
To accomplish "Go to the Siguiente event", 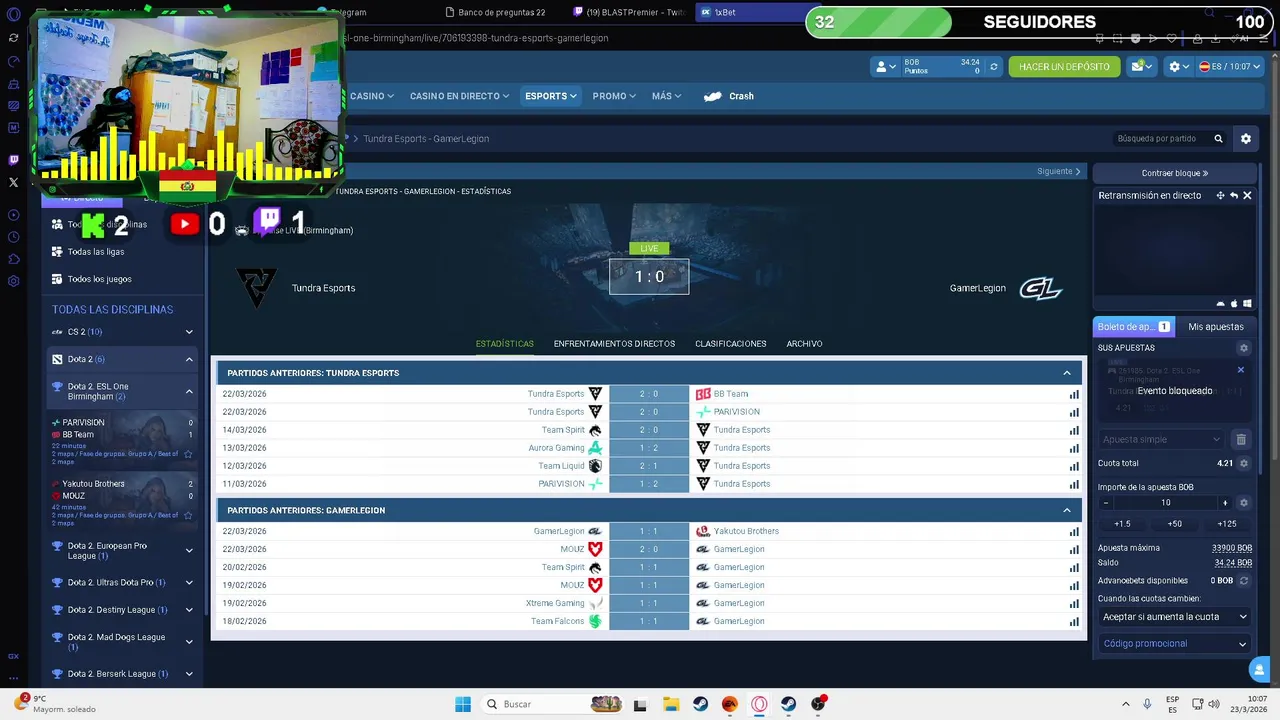I will (1059, 171).
